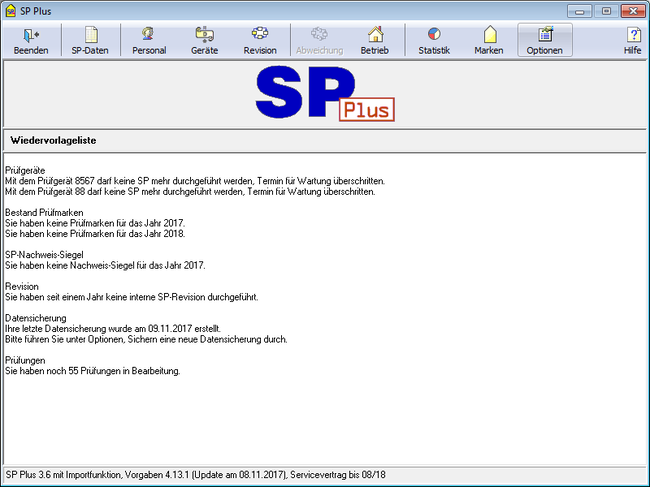Image resolution: width=650 pixels, height=487 pixels.
Task: Click the SP Plus logo image
Action: pos(324,93)
